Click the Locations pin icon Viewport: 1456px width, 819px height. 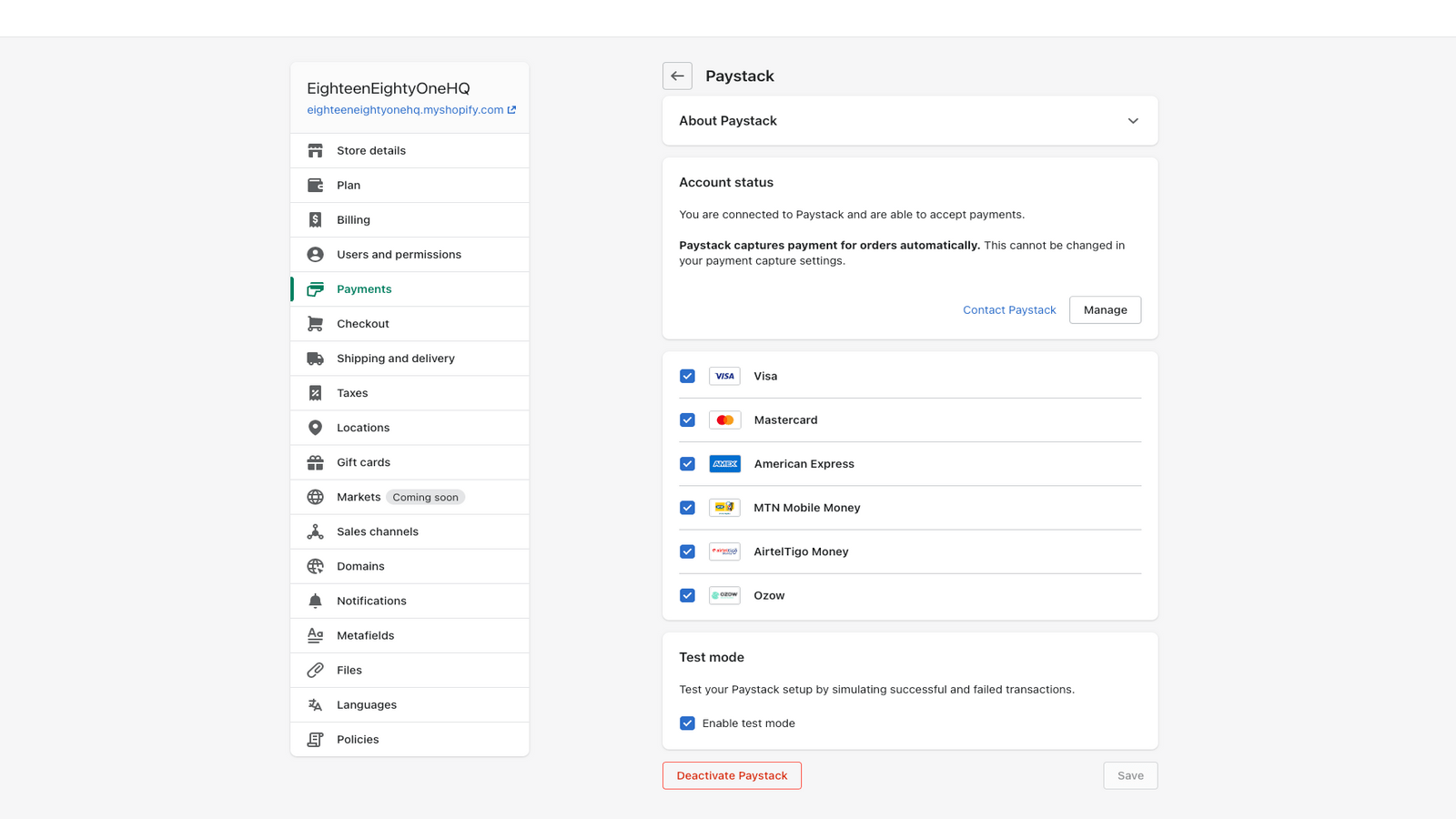click(315, 428)
